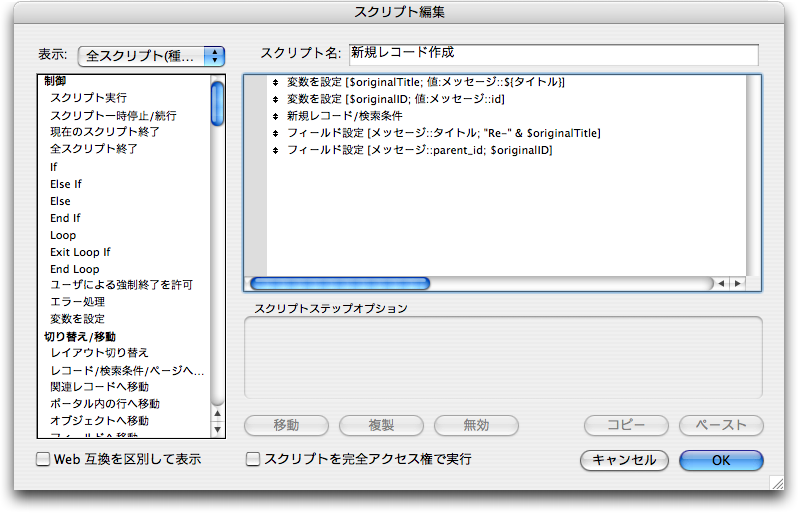Click the horizontal scrollbar thumb in script area
Screen dimensions: 798x513
coord(340,284)
